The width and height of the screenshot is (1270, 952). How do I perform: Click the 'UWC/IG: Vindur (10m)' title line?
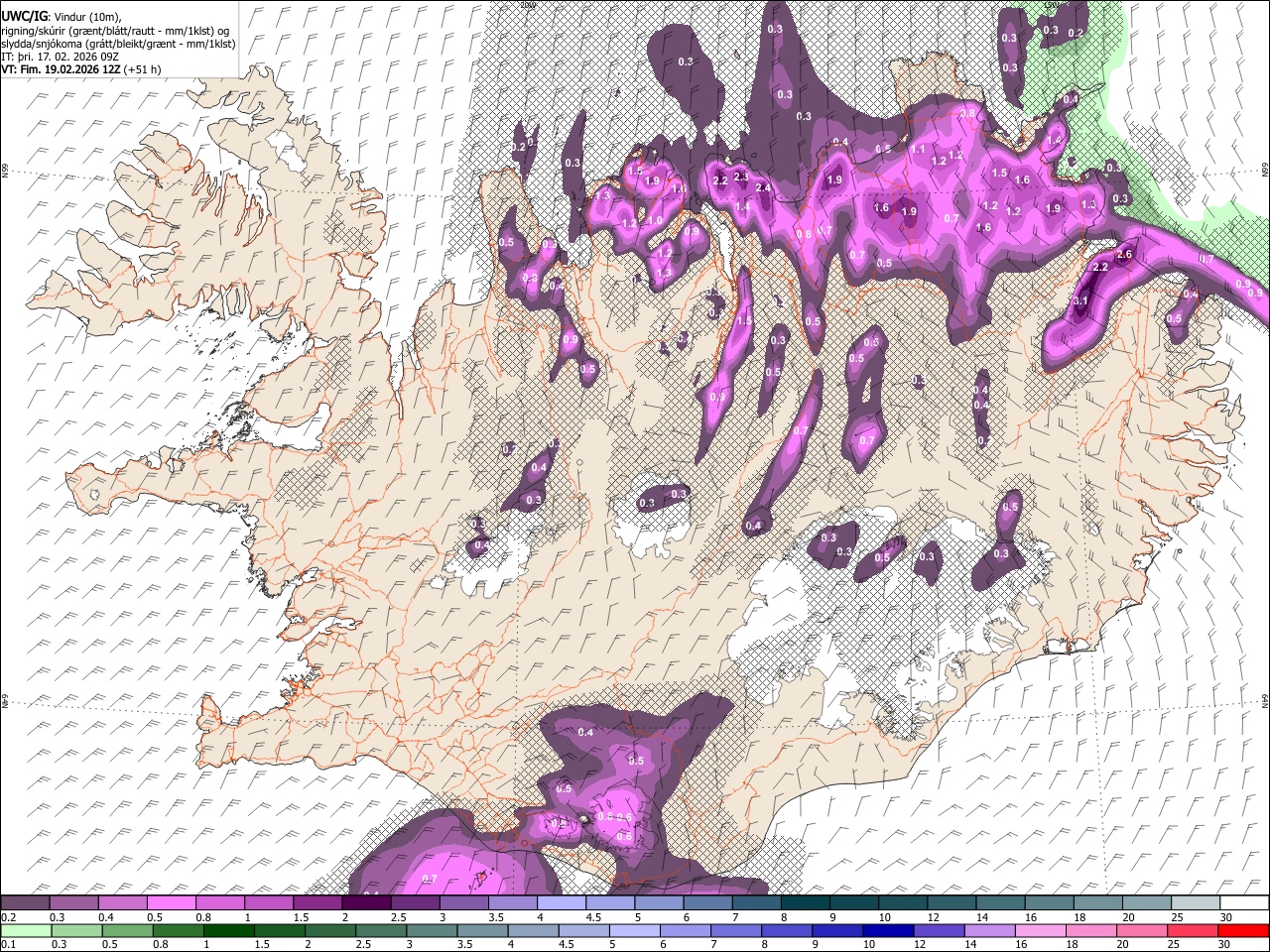pyautogui.click(x=61, y=16)
